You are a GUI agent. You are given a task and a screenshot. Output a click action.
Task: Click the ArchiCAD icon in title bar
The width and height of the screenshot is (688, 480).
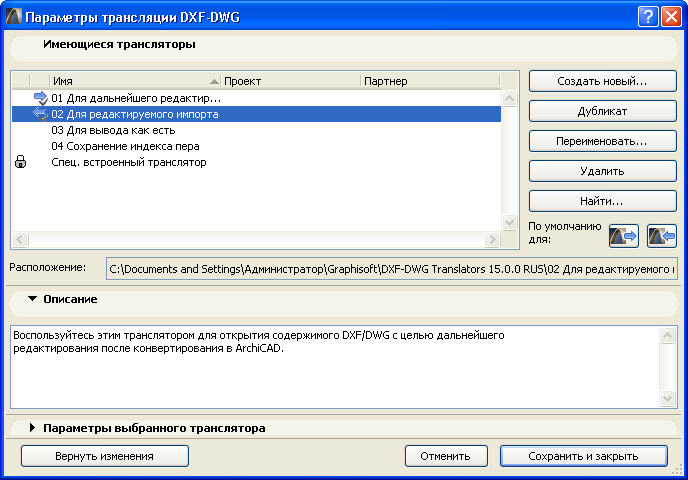(x=13, y=17)
